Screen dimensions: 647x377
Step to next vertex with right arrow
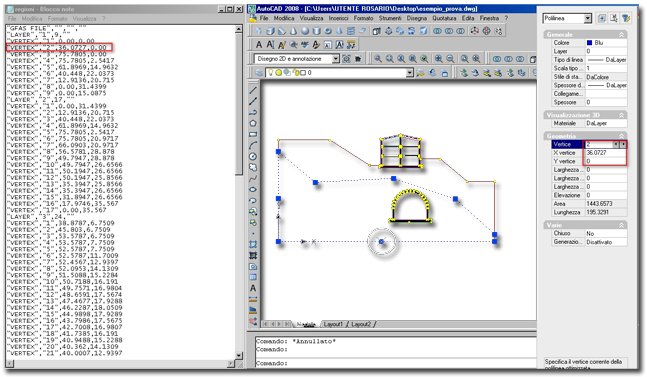coord(623,144)
